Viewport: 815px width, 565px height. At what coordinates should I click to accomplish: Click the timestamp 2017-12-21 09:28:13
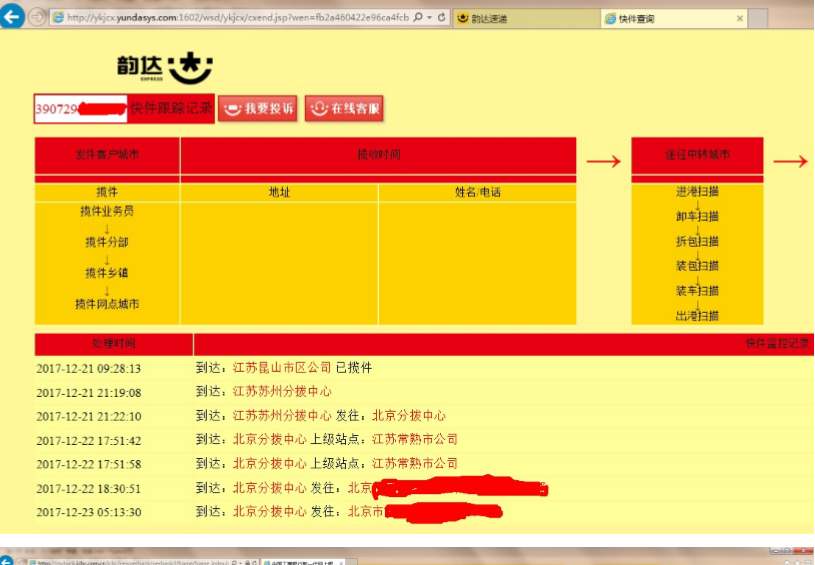point(89,369)
